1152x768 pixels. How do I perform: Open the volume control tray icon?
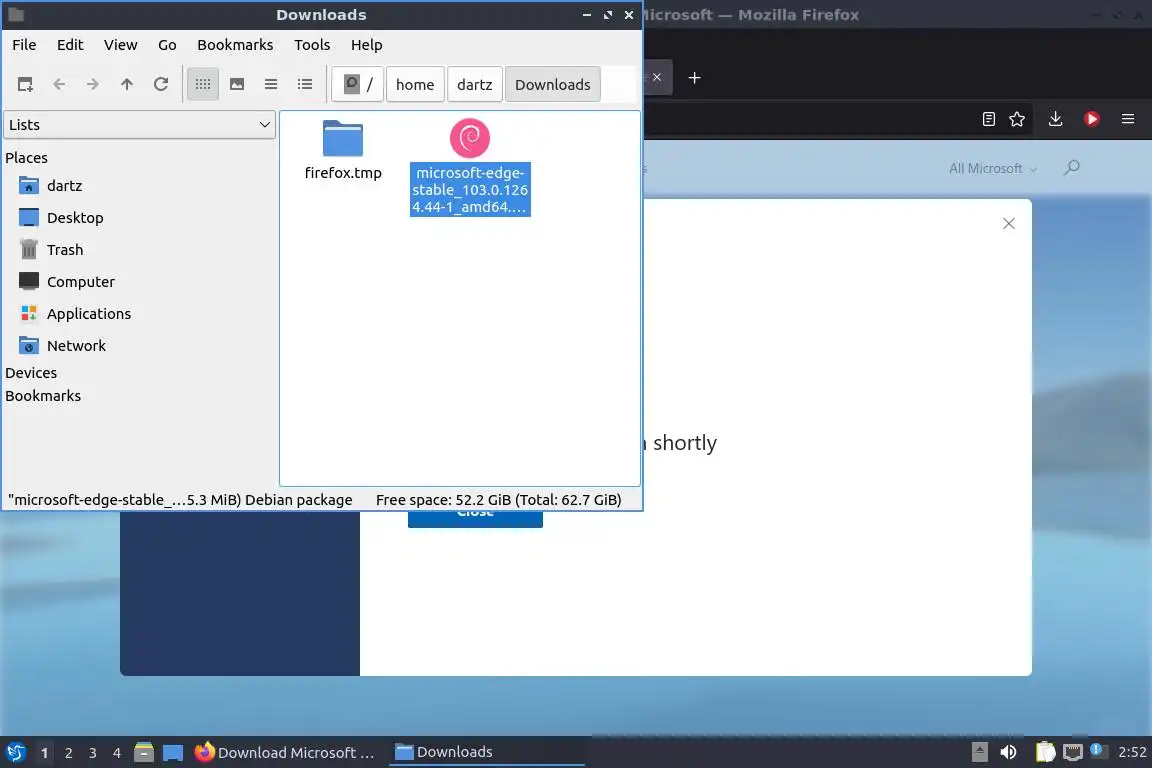click(x=1009, y=753)
